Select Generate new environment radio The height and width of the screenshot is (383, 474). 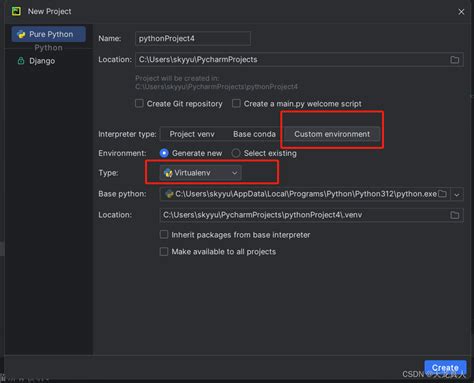[164, 153]
